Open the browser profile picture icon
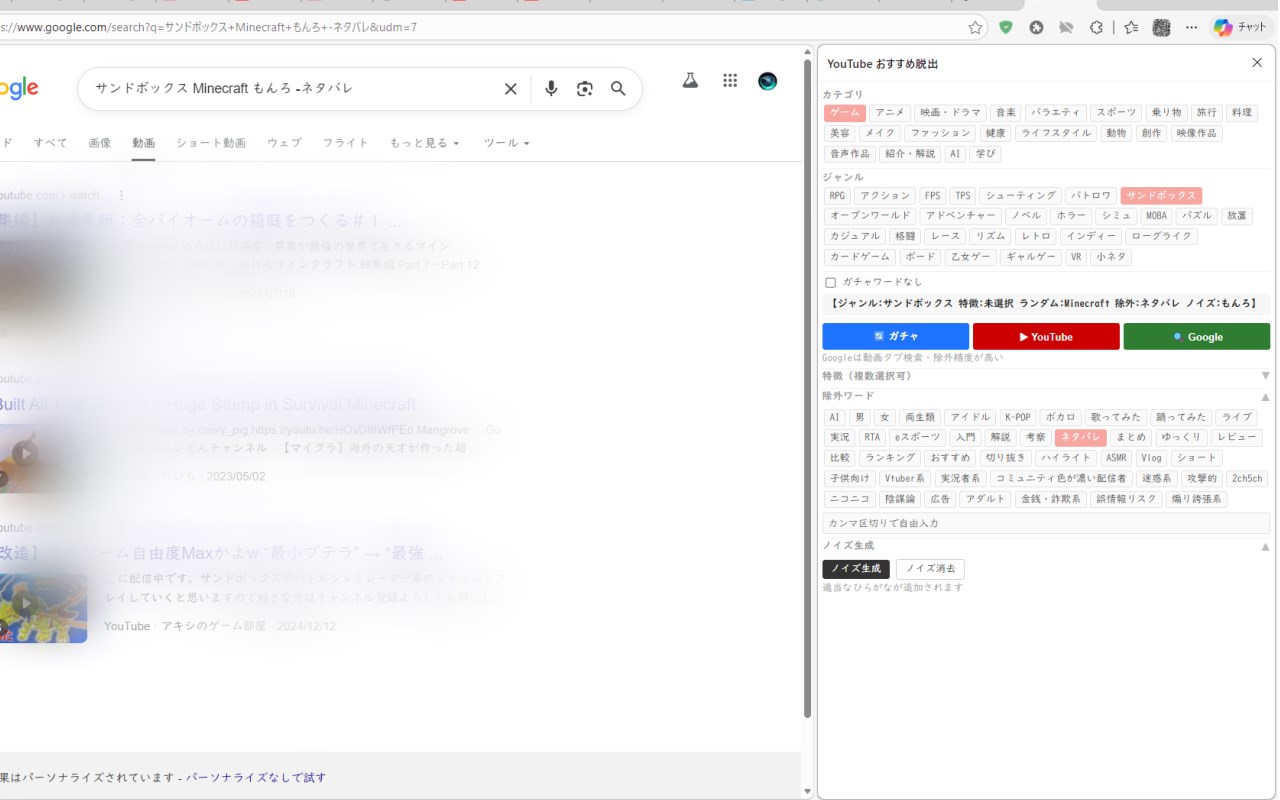 1161,28
